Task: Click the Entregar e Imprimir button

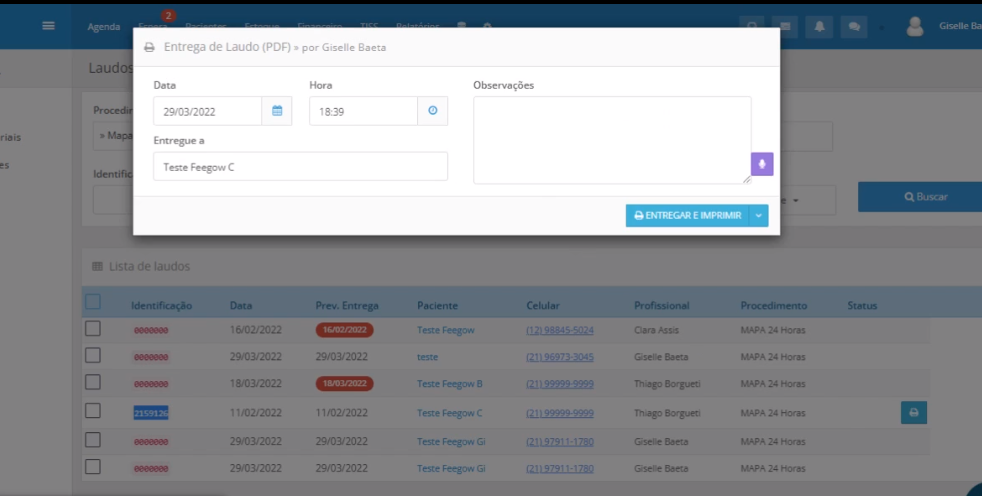Action: [687, 215]
